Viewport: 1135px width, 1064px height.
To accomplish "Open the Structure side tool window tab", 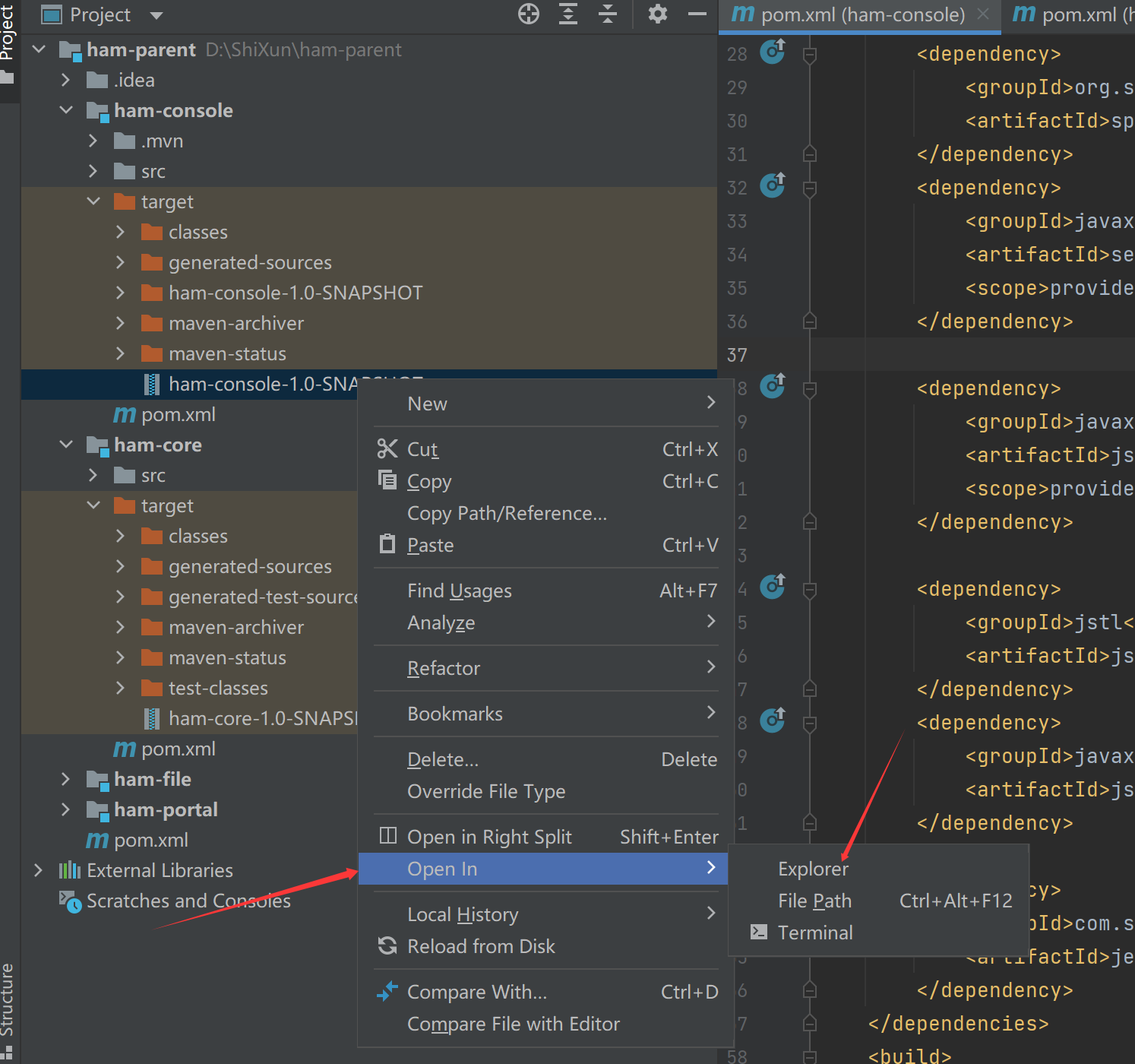I will [x=9, y=1011].
